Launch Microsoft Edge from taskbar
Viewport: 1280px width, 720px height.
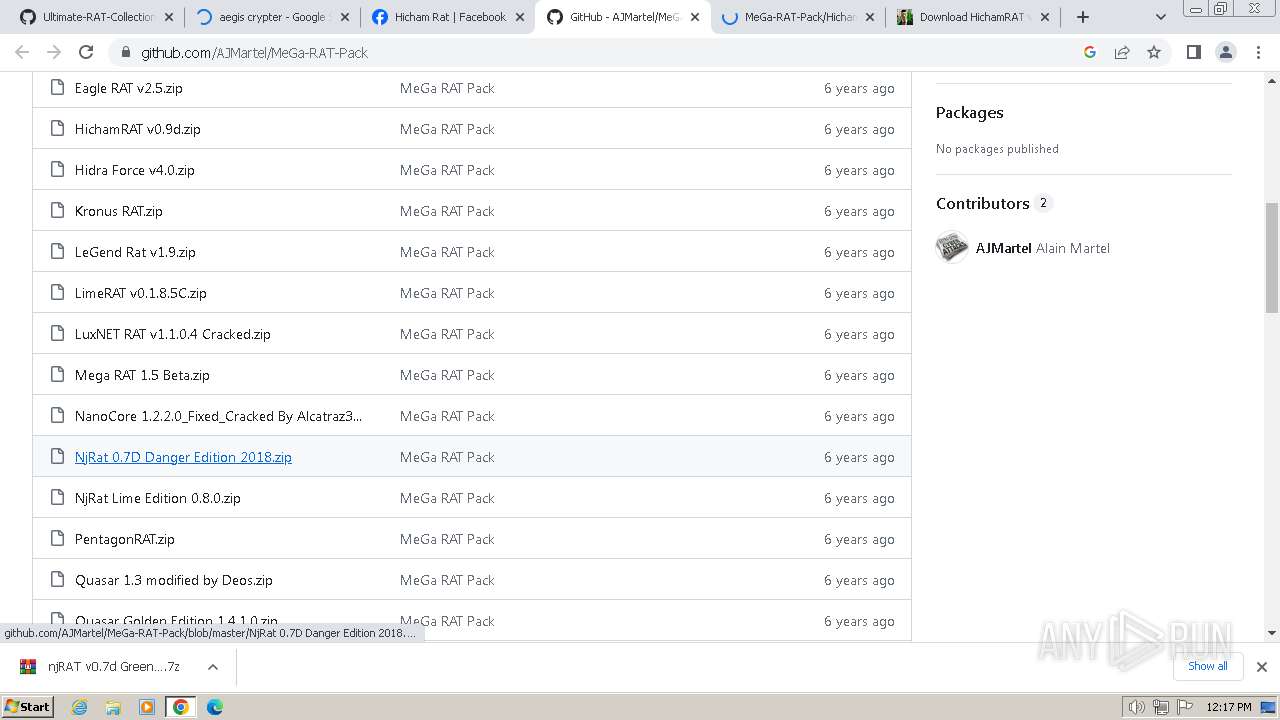[214, 707]
